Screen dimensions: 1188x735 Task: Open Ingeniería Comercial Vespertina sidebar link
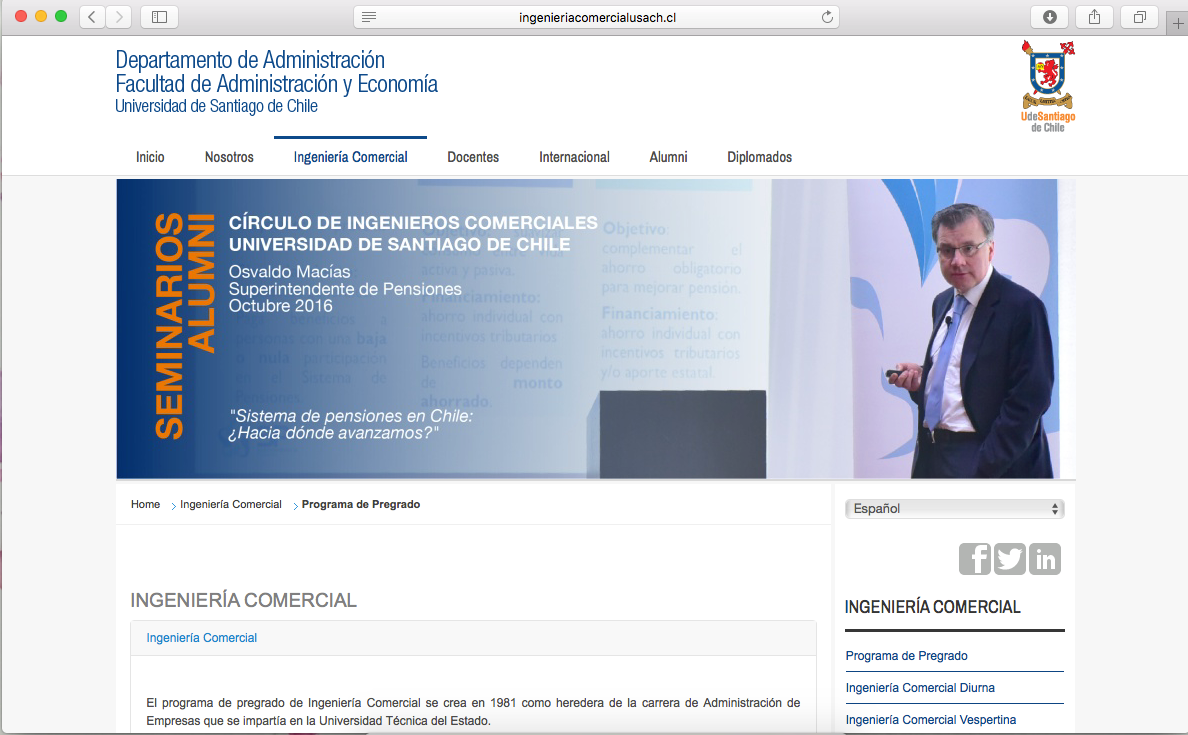[x=930, y=719]
